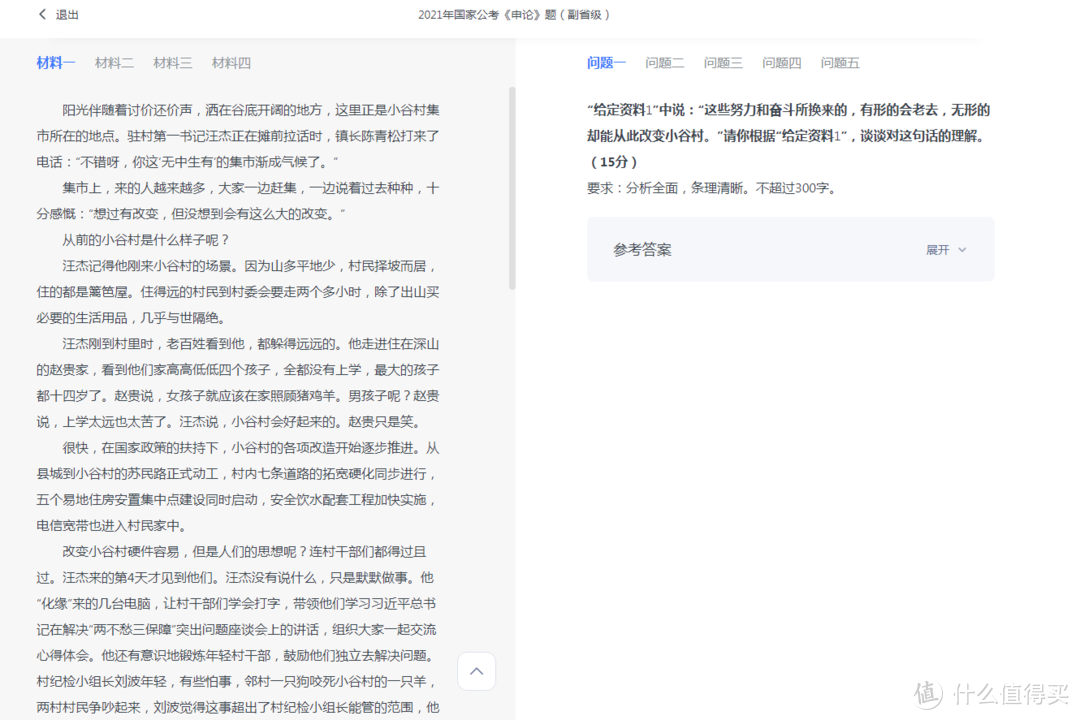This screenshot has height=720, width=1080.
Task: View the 材料四 material tab
Action: (x=231, y=62)
